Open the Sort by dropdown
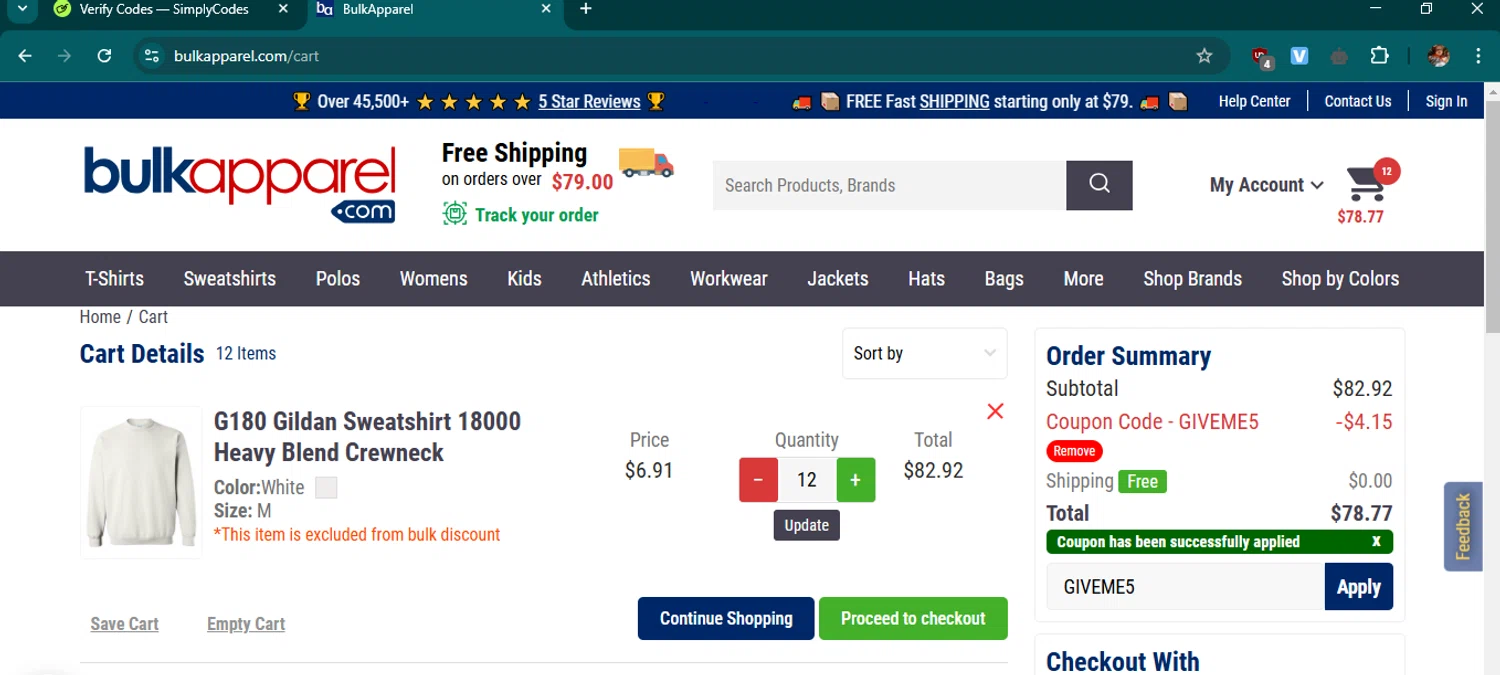Viewport: 1500px width, 675px height. coord(924,353)
